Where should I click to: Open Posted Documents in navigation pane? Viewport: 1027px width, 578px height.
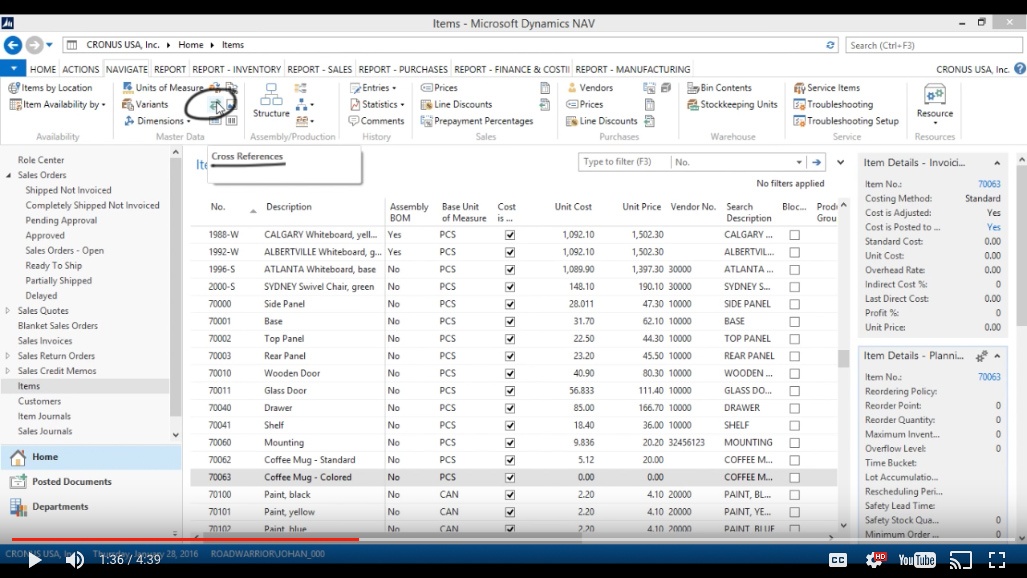(91, 482)
